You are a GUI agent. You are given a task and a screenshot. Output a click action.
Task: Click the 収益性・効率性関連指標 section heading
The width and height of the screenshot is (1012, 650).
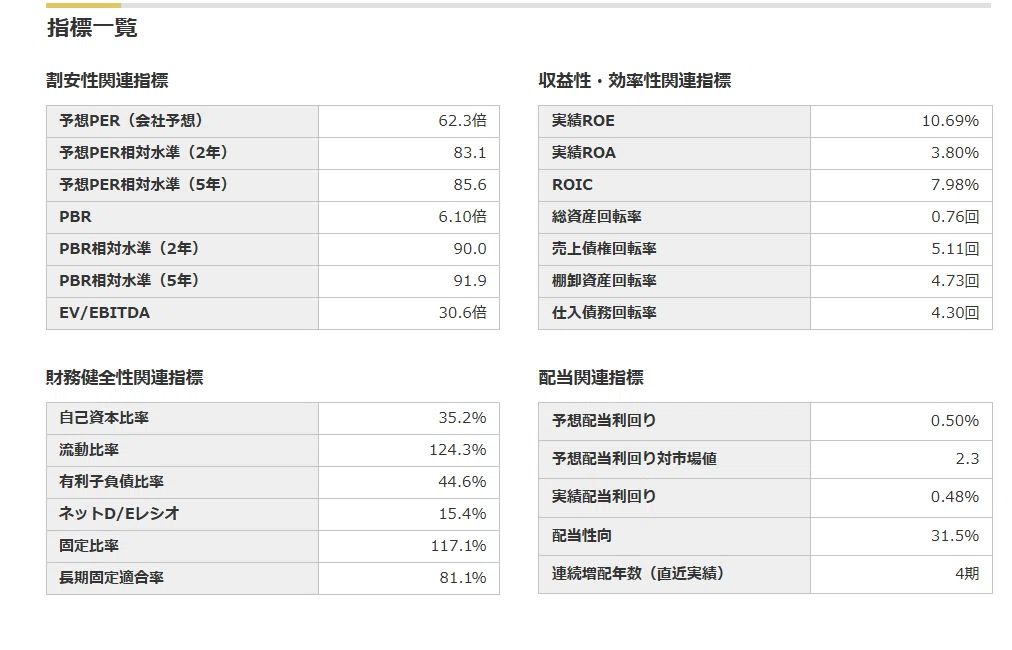click(x=634, y=81)
